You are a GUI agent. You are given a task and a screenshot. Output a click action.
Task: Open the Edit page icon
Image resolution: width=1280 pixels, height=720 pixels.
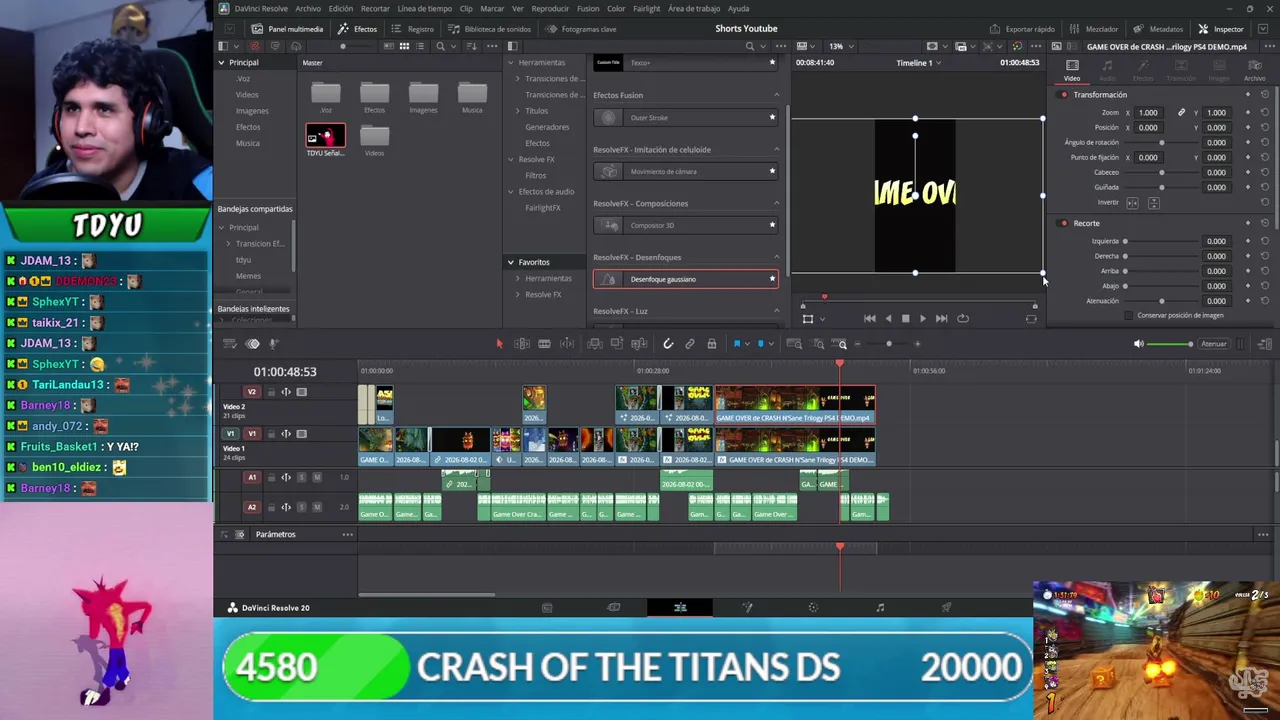(x=680, y=607)
